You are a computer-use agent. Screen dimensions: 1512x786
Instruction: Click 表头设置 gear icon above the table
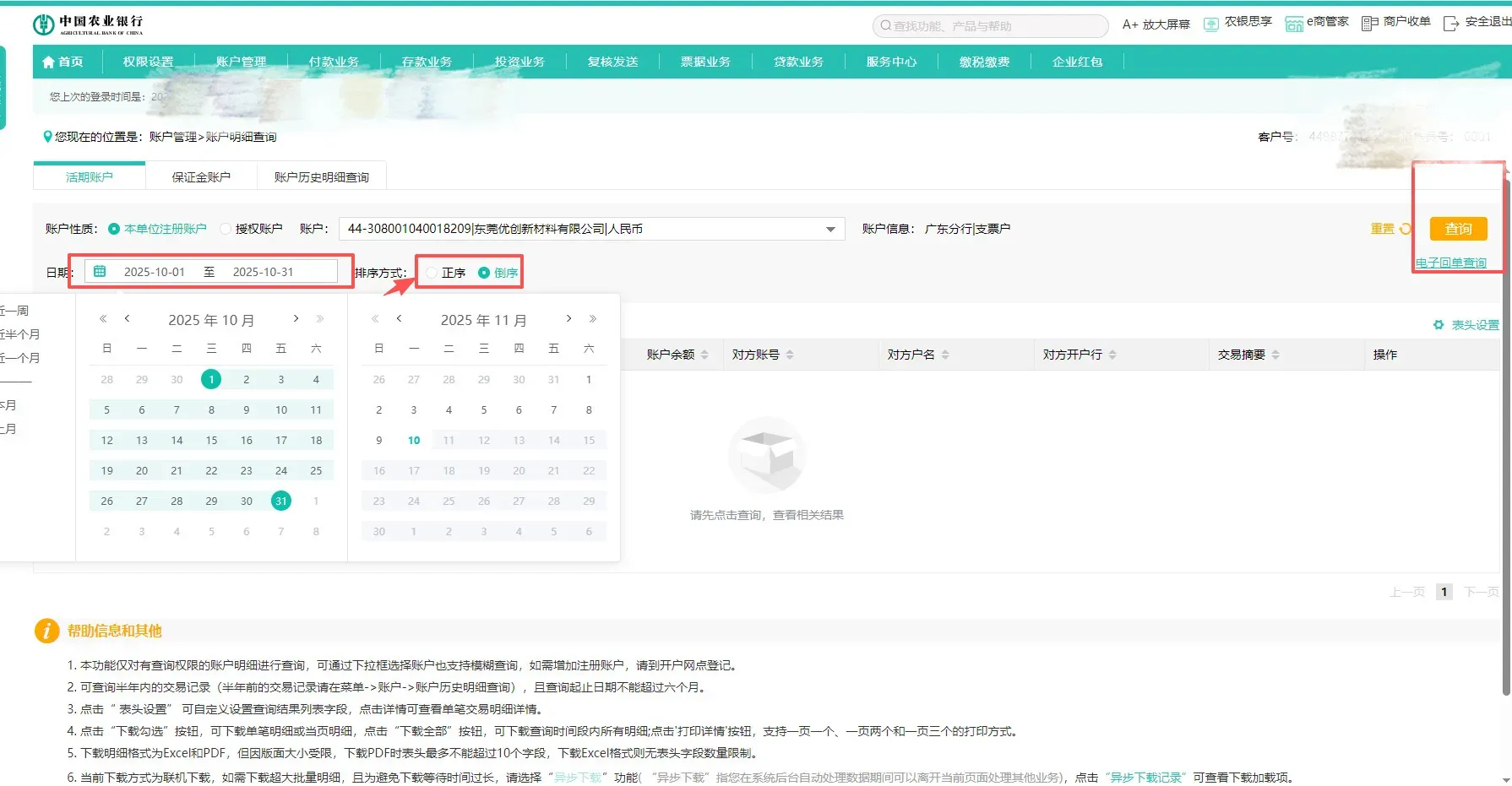1439,324
